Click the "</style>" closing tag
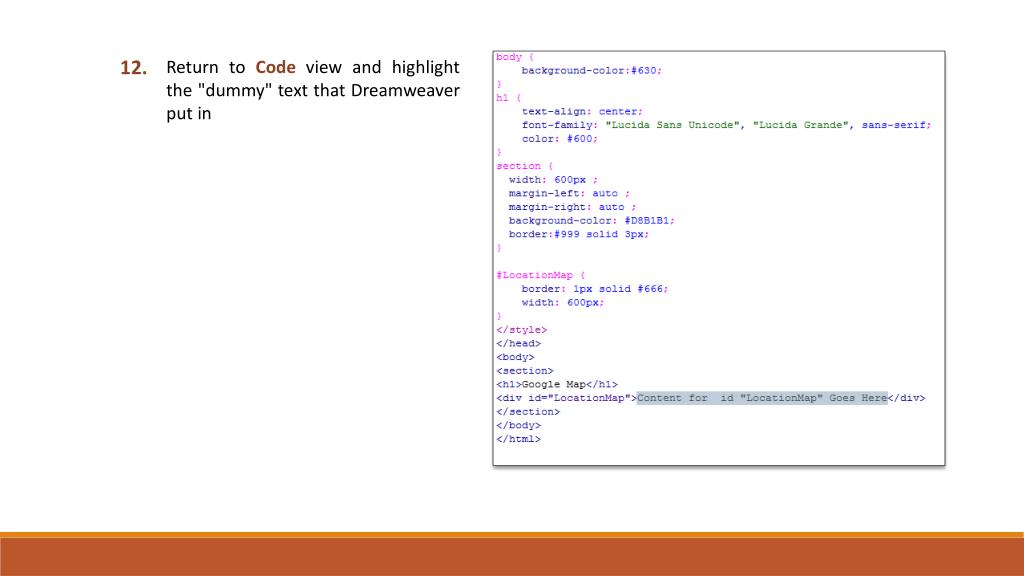This screenshot has height=576, width=1024. coord(522,330)
